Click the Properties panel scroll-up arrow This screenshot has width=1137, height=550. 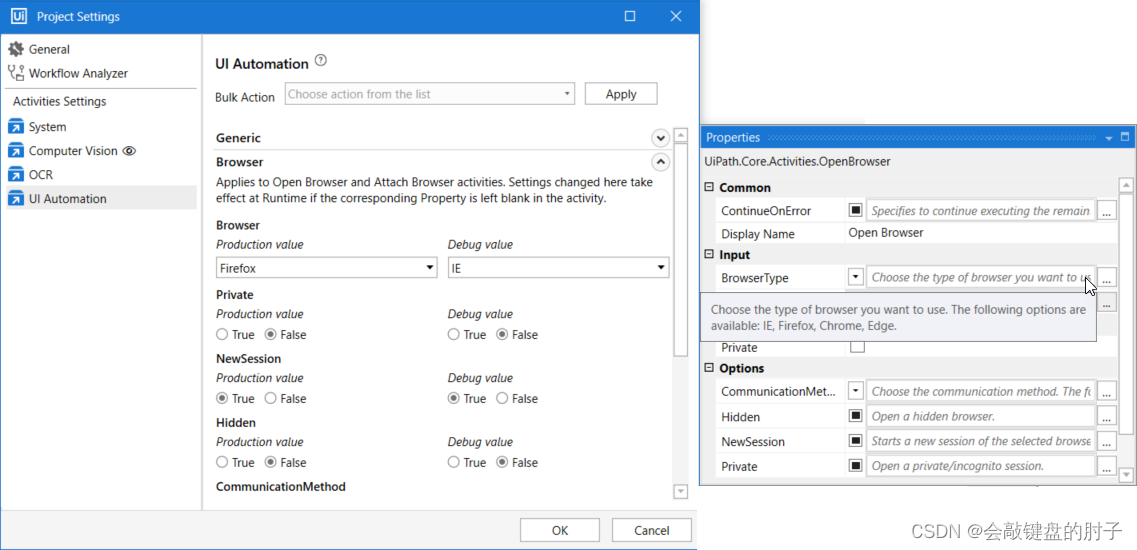tap(1125, 184)
